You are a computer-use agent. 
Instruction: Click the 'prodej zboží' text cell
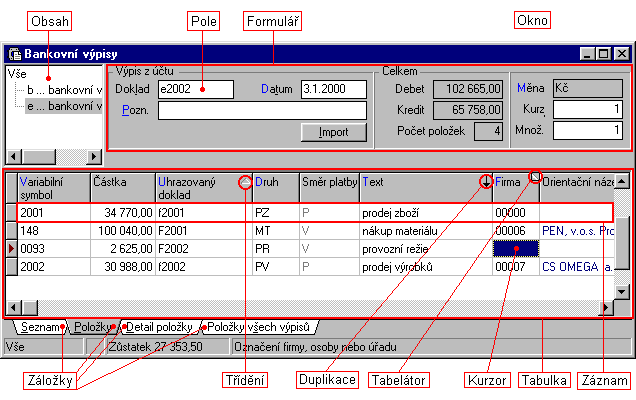click(x=426, y=213)
